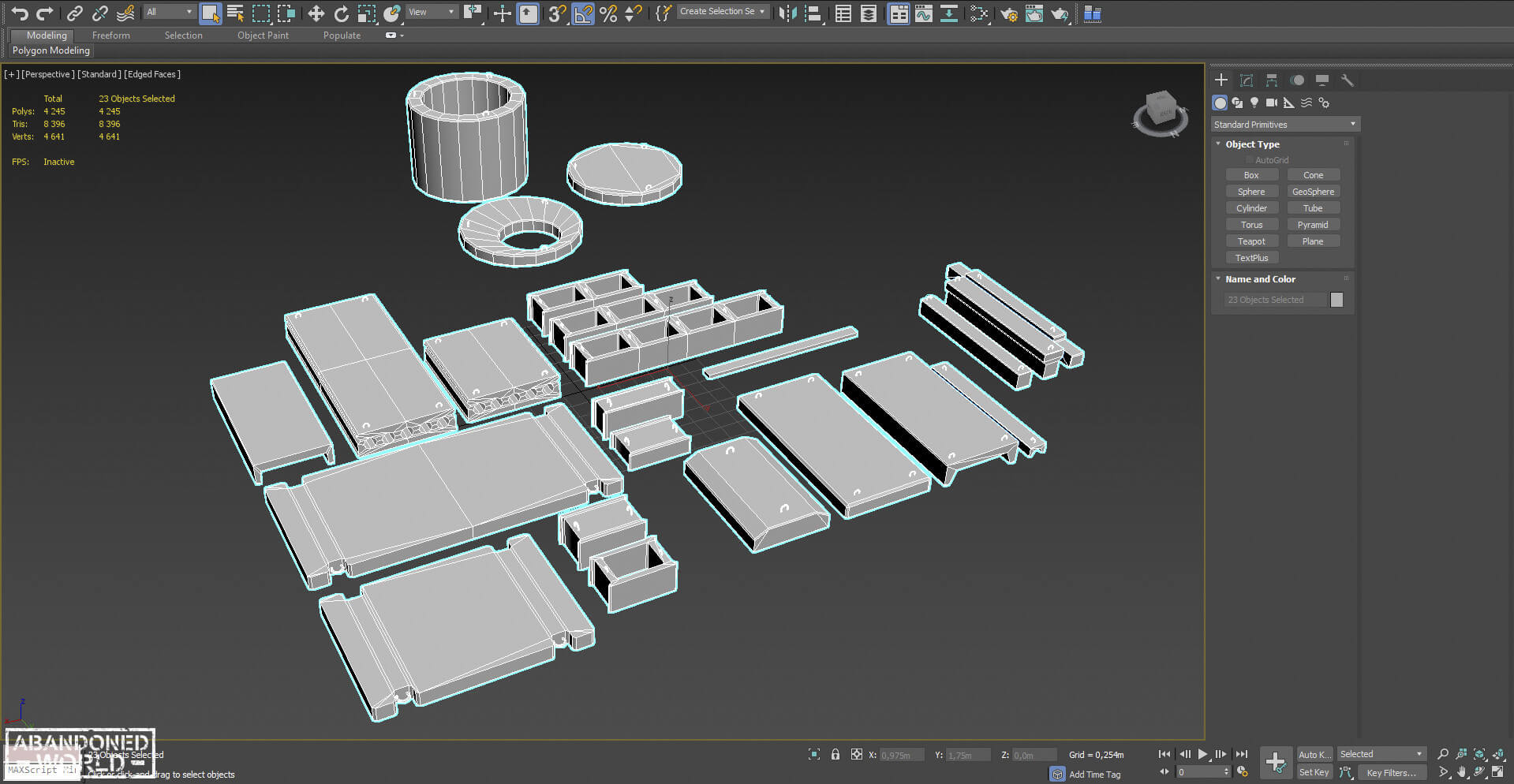
Task: Click the Teapot primitive button
Action: pos(1251,241)
